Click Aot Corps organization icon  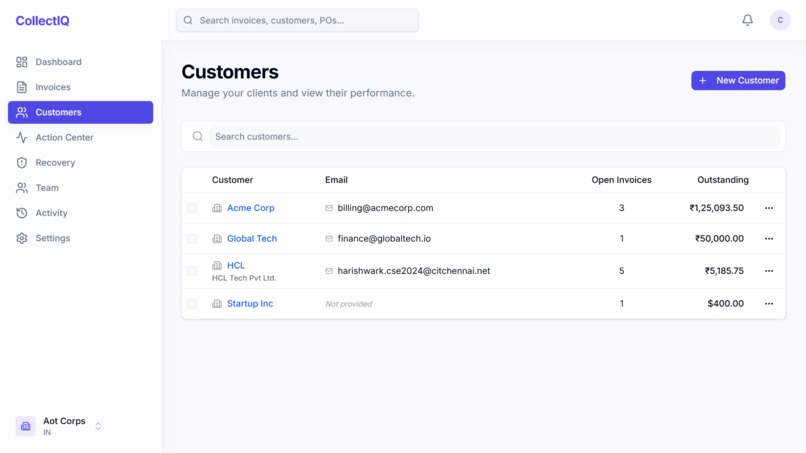25,426
